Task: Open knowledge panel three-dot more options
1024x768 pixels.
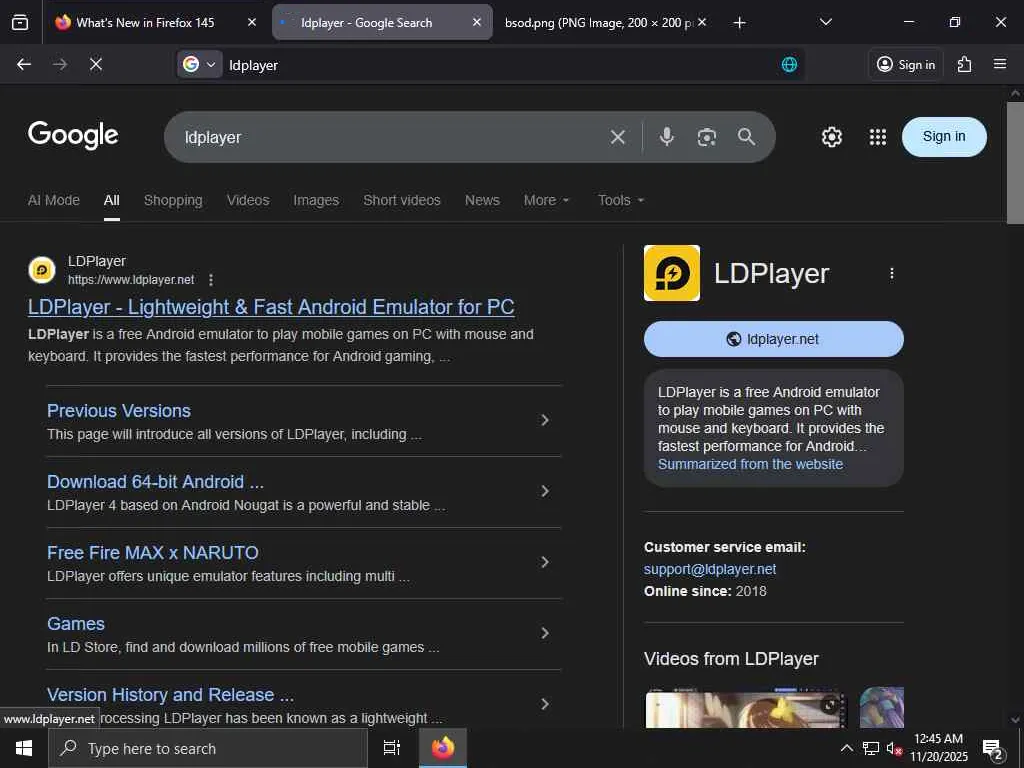Action: tap(891, 274)
